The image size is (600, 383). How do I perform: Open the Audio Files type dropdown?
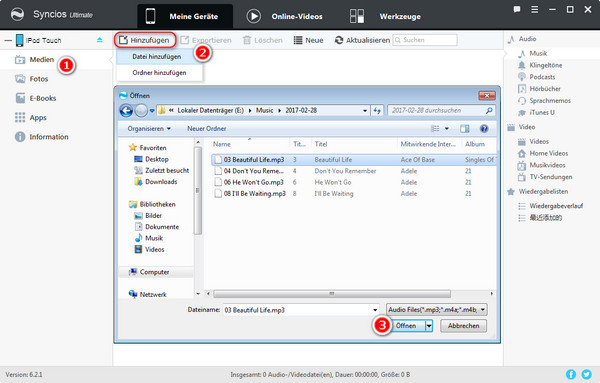[x=437, y=310]
